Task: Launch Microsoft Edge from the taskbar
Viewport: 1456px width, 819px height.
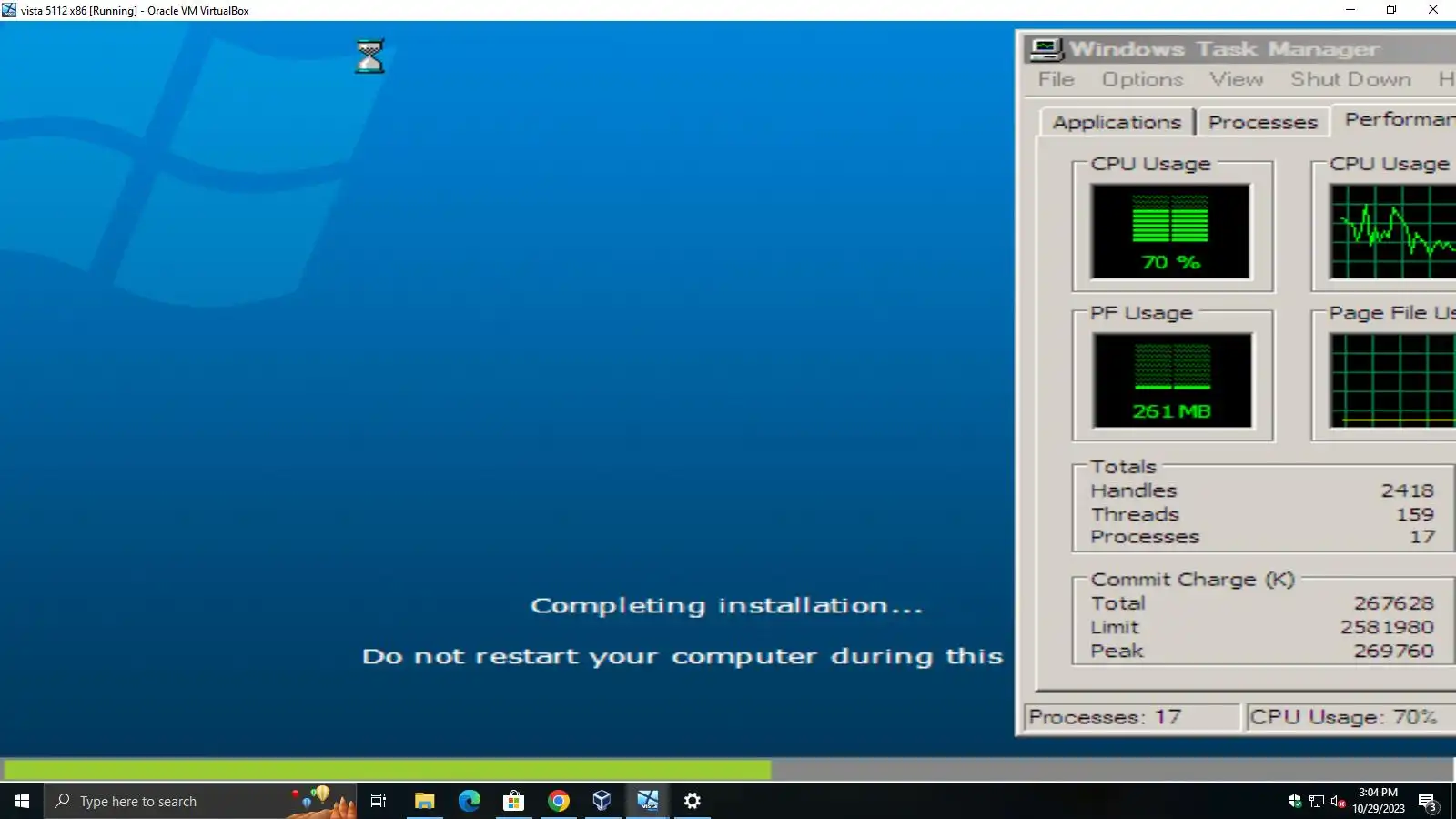Action: click(469, 801)
